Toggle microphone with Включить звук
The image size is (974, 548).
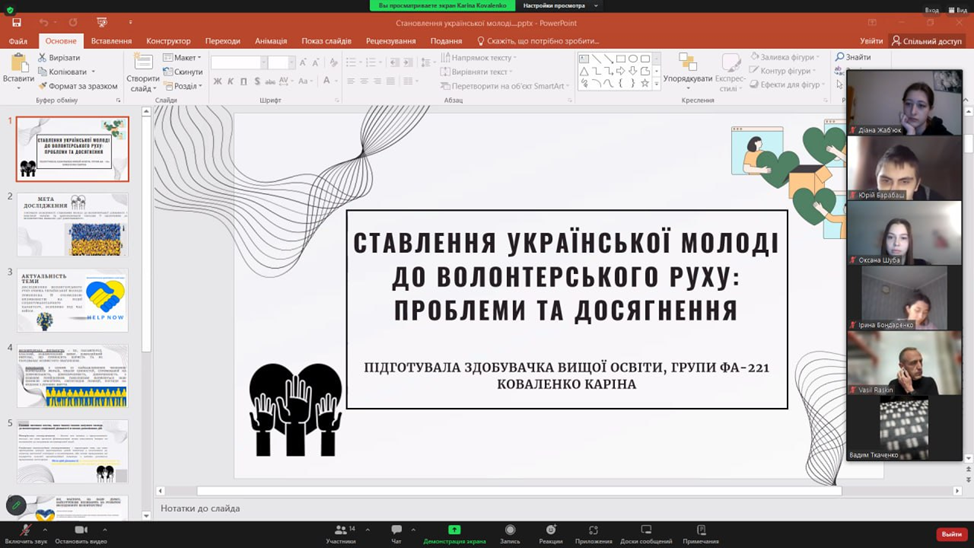[25, 531]
